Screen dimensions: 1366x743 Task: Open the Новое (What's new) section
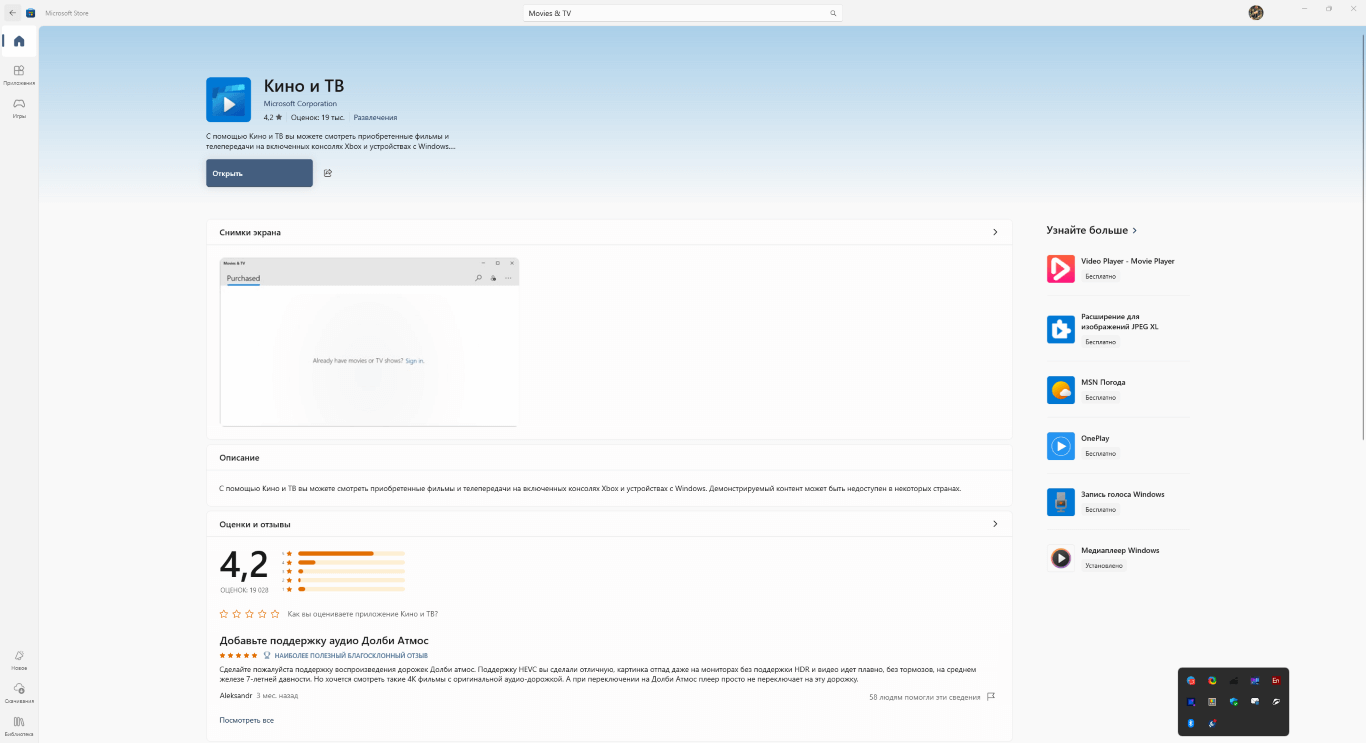pyautogui.click(x=19, y=660)
